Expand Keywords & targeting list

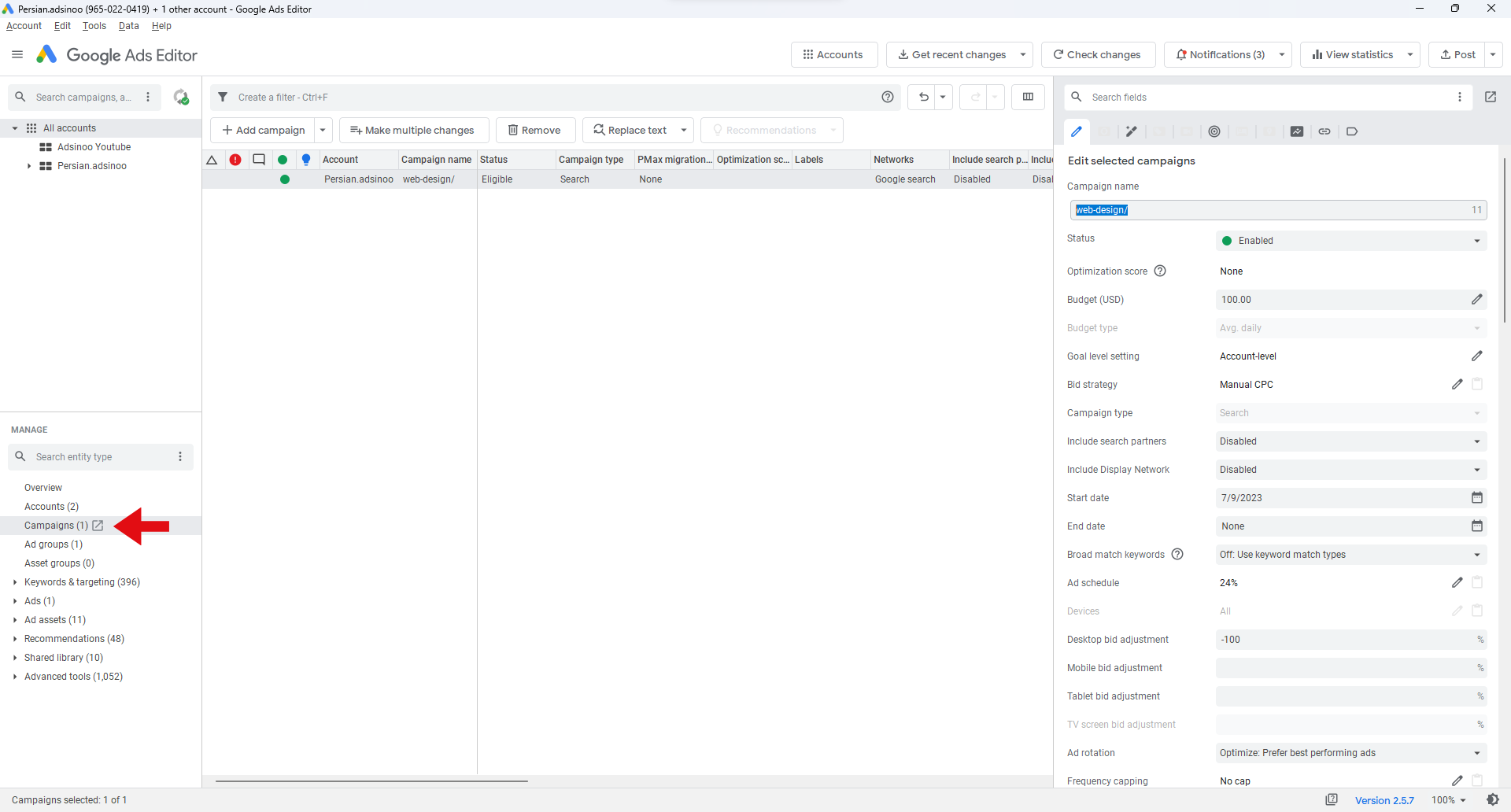[x=15, y=582]
